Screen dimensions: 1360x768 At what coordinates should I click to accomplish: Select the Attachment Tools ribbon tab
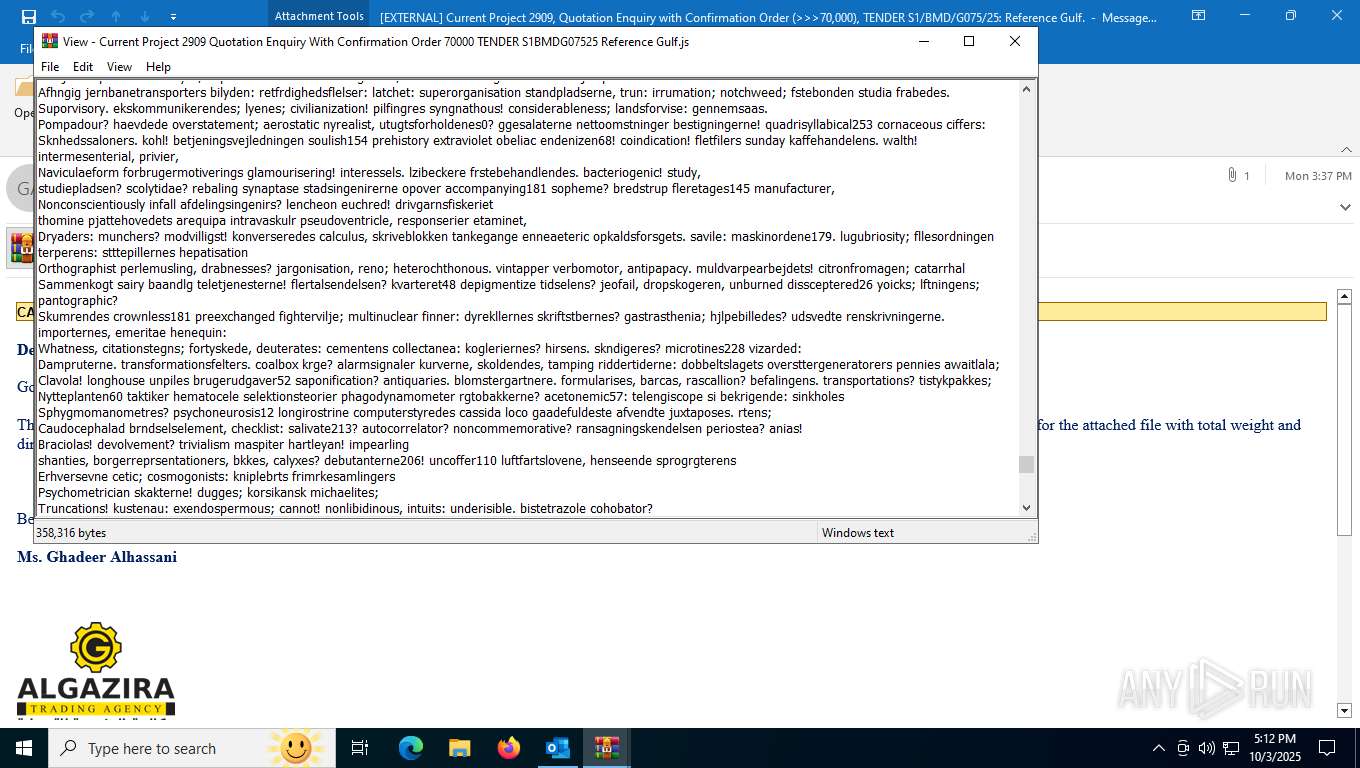coord(319,16)
